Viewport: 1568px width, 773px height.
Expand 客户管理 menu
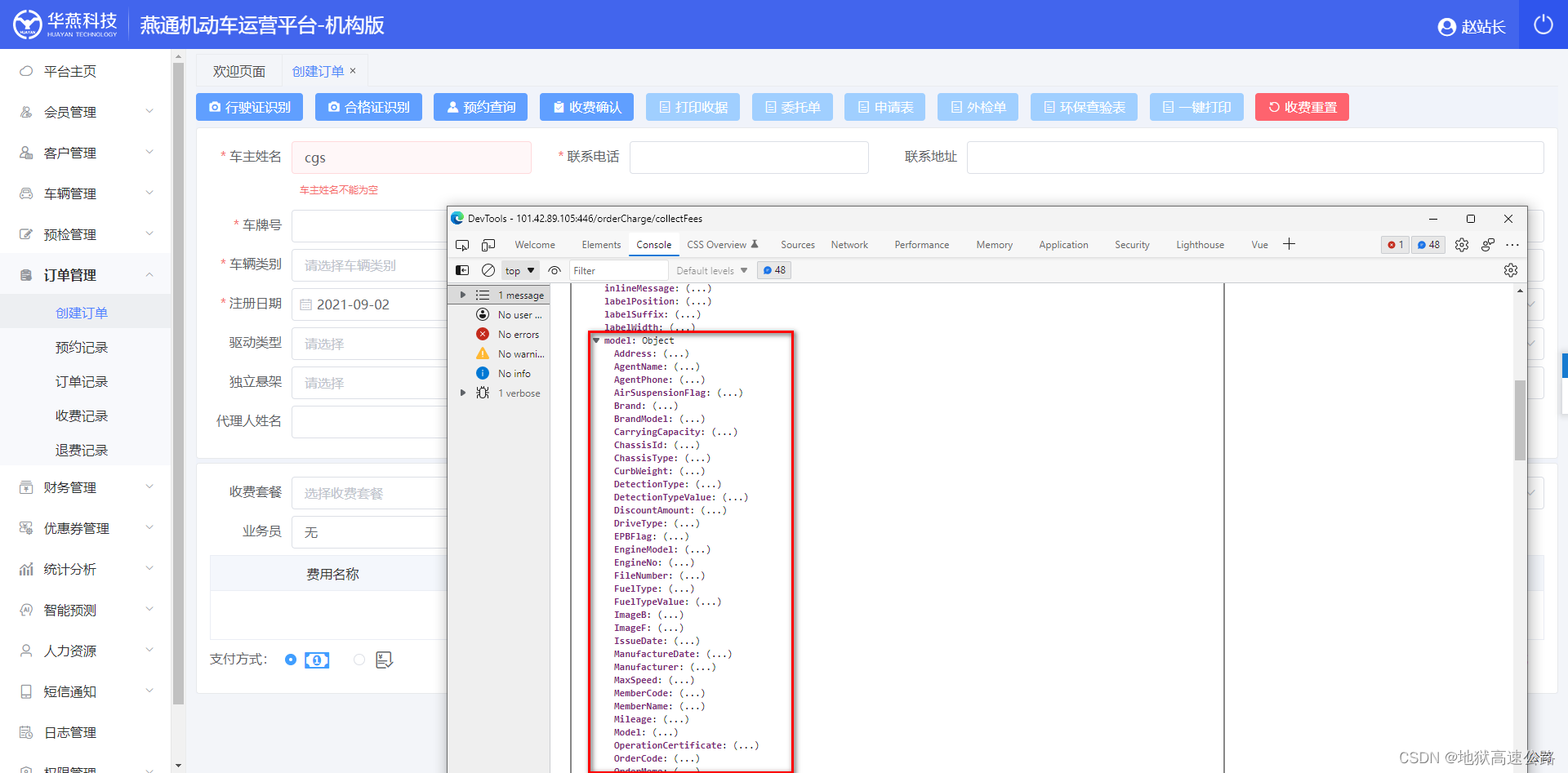click(x=86, y=153)
